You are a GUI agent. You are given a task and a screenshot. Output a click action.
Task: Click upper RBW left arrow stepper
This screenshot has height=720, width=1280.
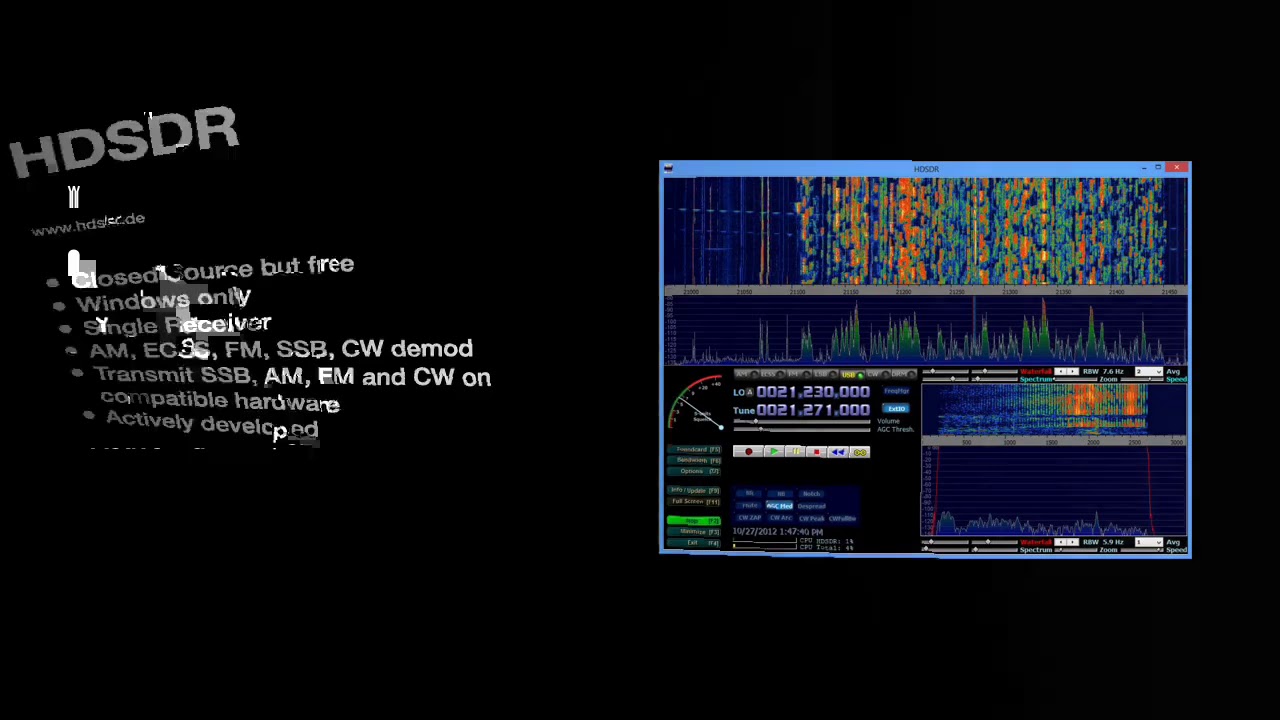coord(1061,372)
